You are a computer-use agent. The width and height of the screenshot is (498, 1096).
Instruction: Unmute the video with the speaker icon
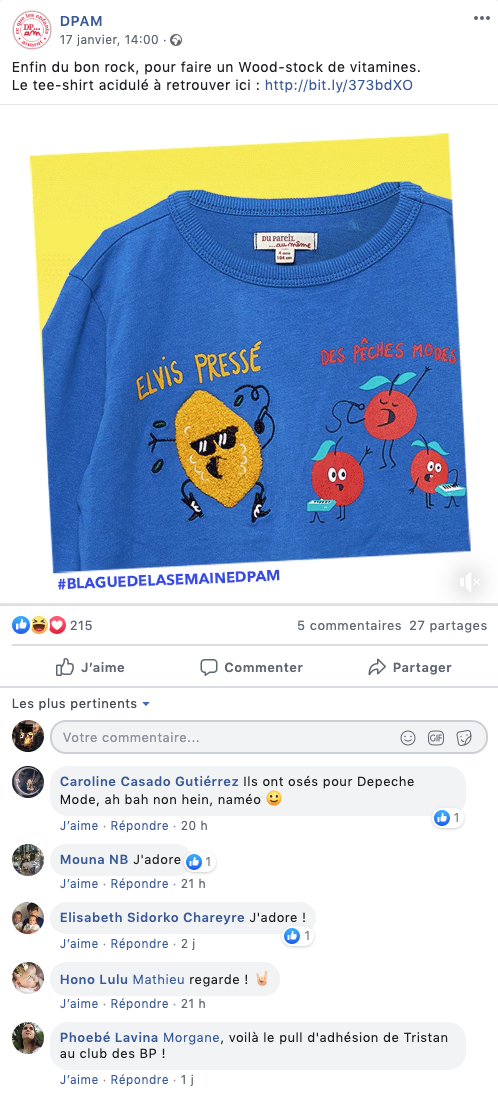(469, 582)
